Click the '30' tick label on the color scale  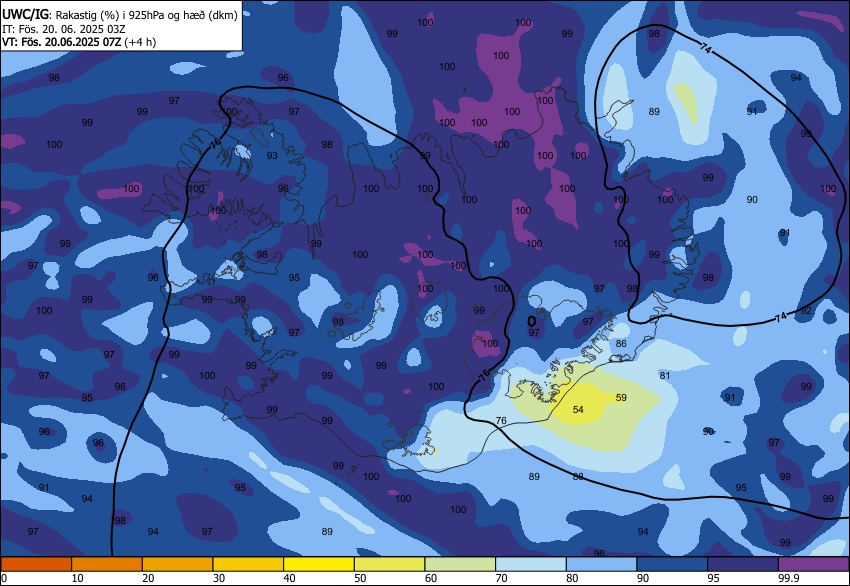point(219,578)
